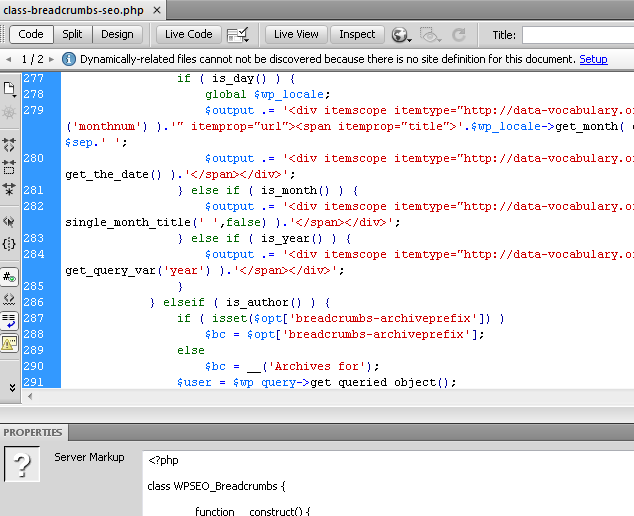Click 'class WPSEO_Breadcrumbs {' in Properties
Screen dimensions: 634x516
pos(216,486)
